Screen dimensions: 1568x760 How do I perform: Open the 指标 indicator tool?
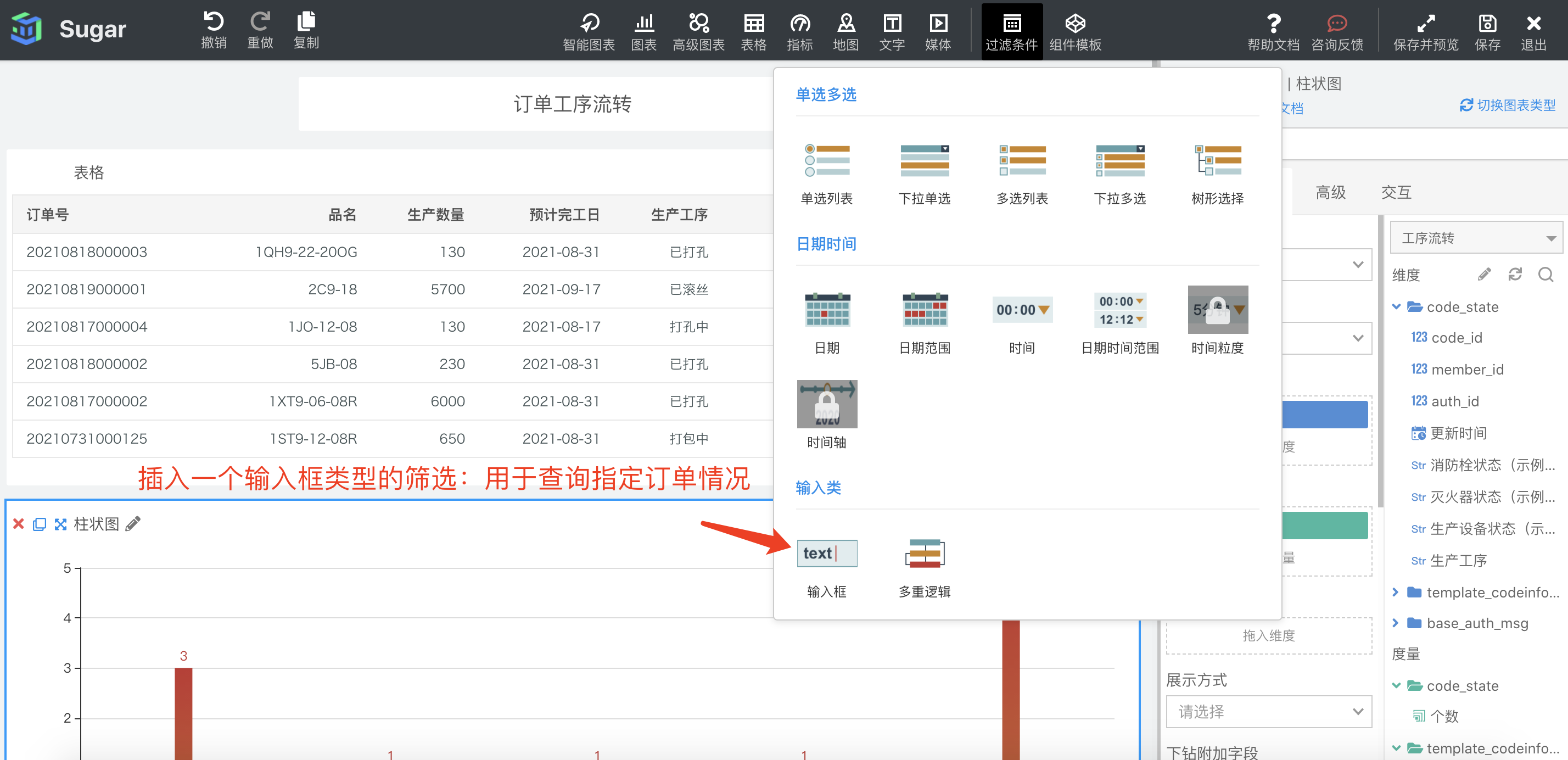click(800, 32)
